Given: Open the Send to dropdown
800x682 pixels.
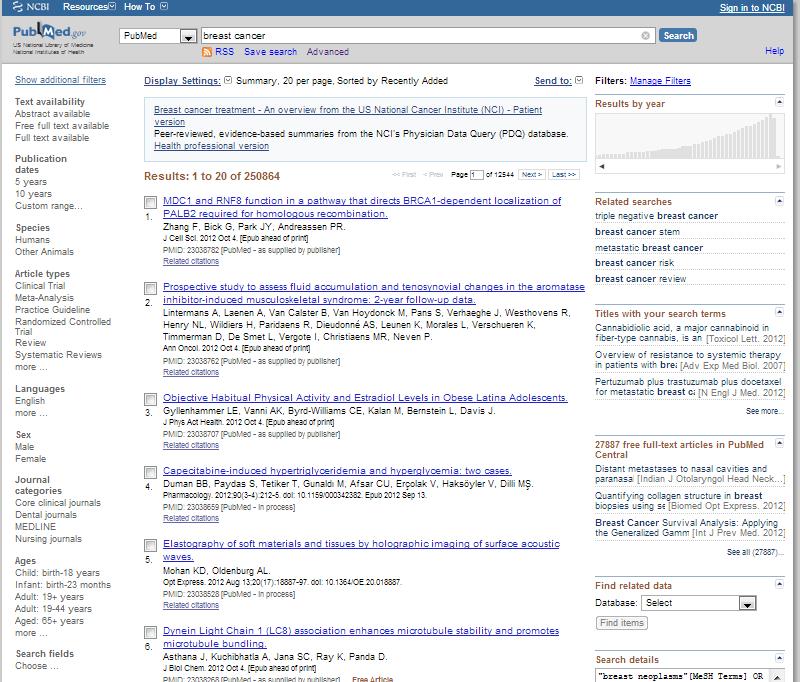Looking at the screenshot, I should [558, 81].
